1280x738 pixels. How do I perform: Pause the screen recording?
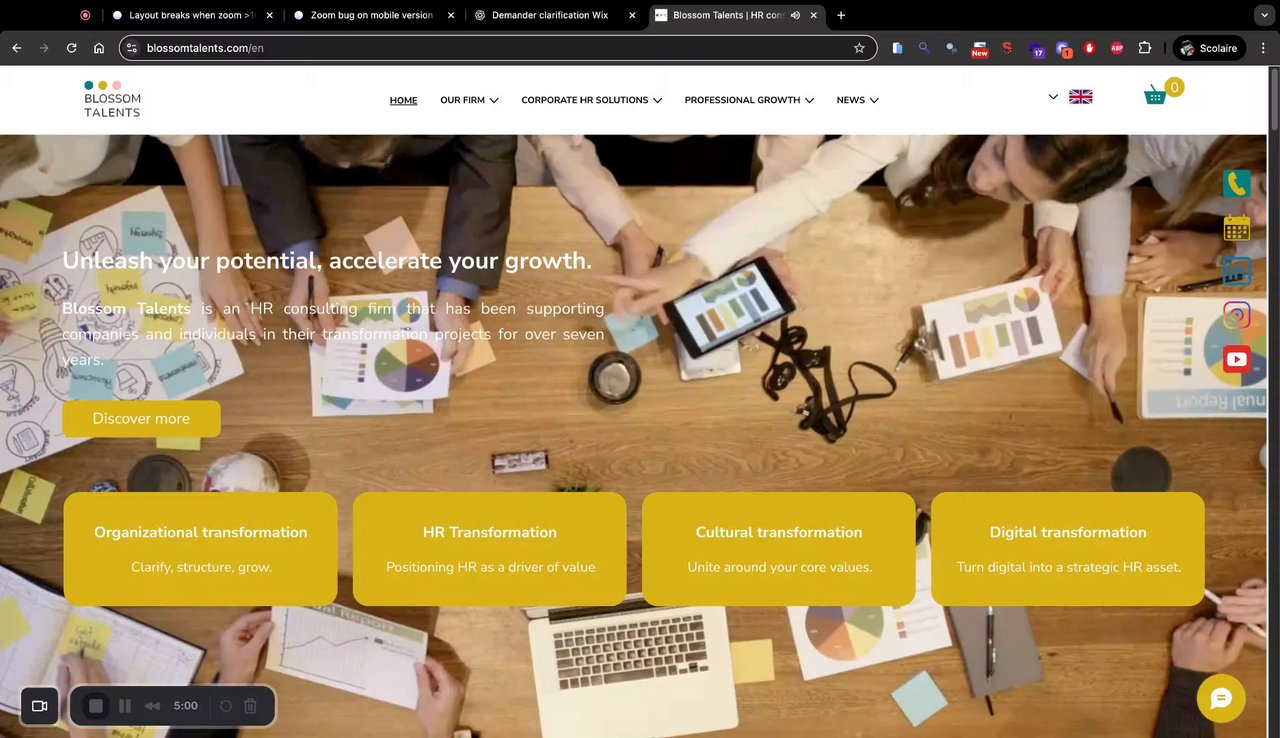point(125,706)
